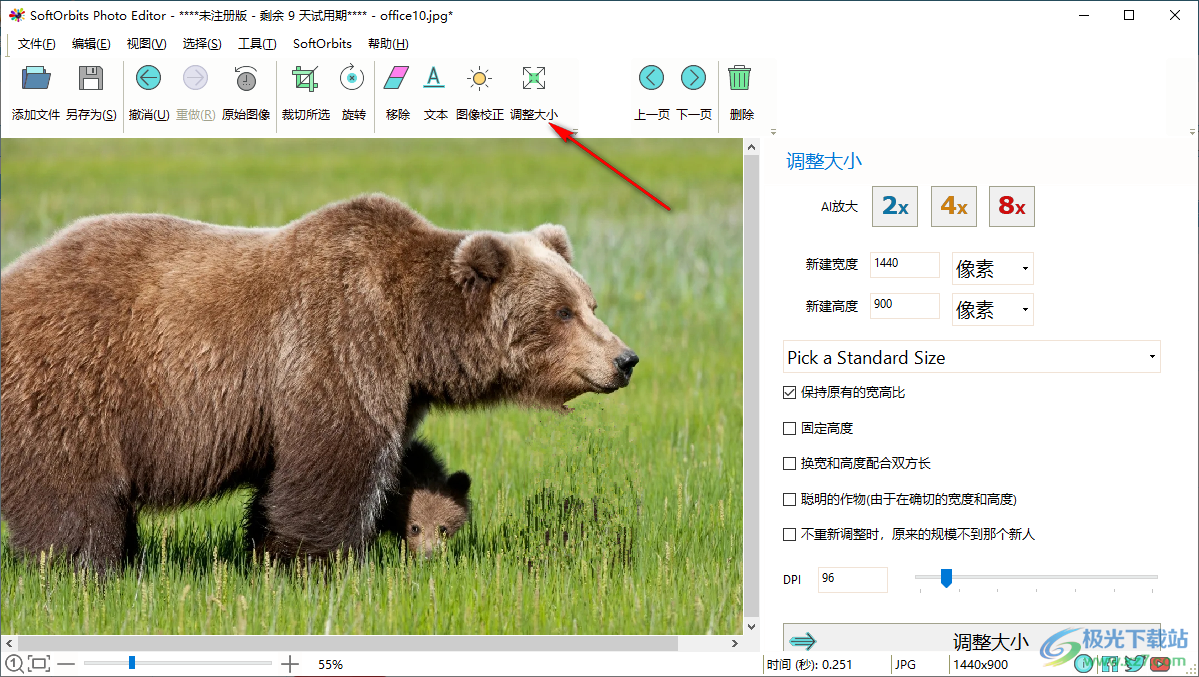Open the Pick a Standard Size dropdown
The height and width of the screenshot is (677, 1199).
pos(971,357)
